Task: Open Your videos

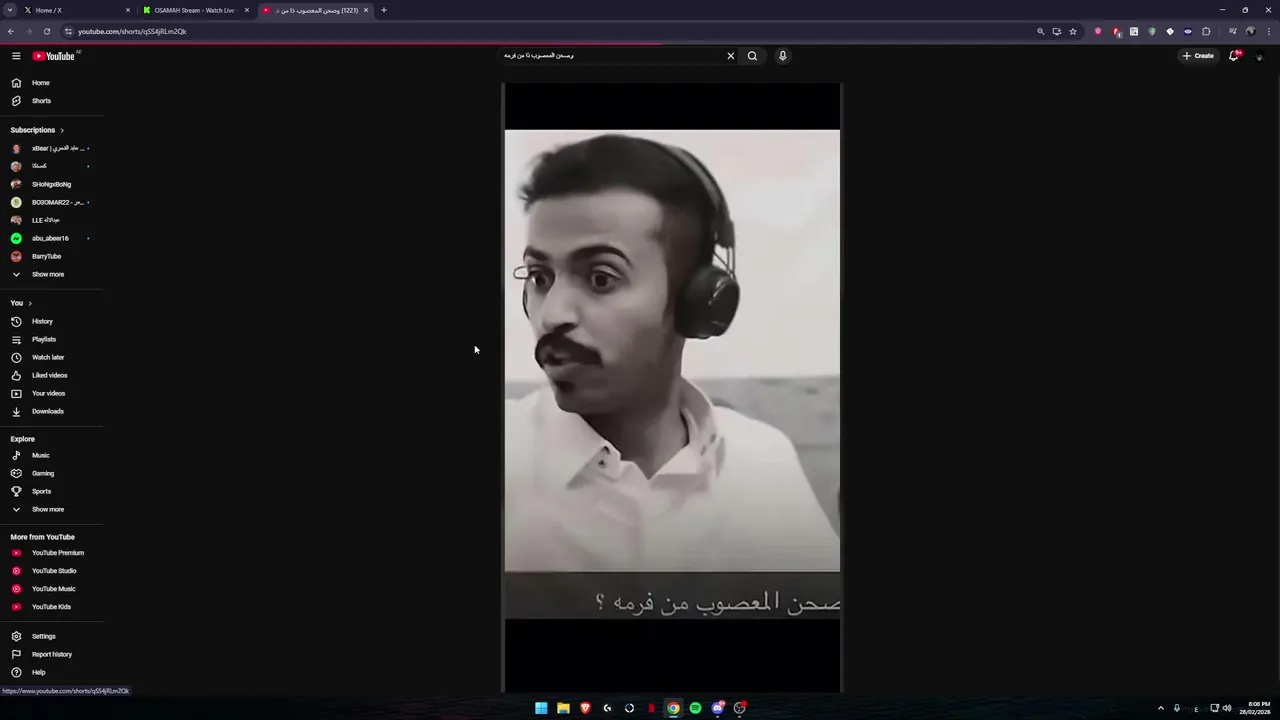Action: [x=52, y=393]
